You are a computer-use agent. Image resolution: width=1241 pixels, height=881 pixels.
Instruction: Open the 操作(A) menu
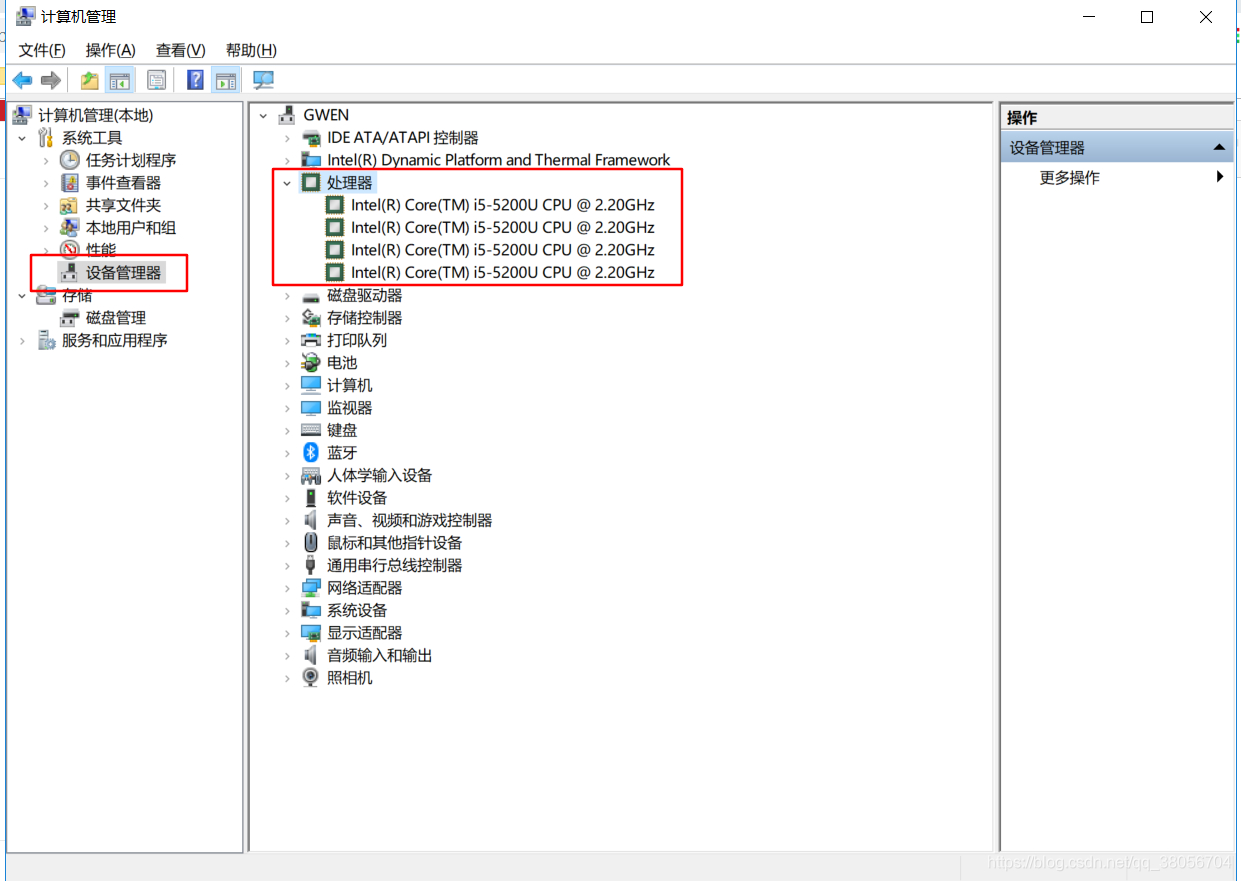(110, 50)
